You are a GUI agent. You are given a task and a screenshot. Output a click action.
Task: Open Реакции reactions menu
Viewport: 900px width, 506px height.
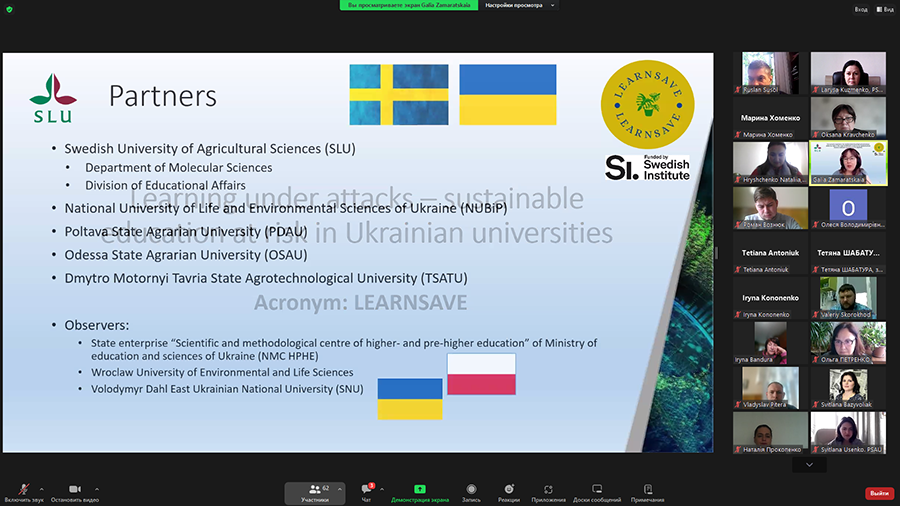tap(509, 493)
